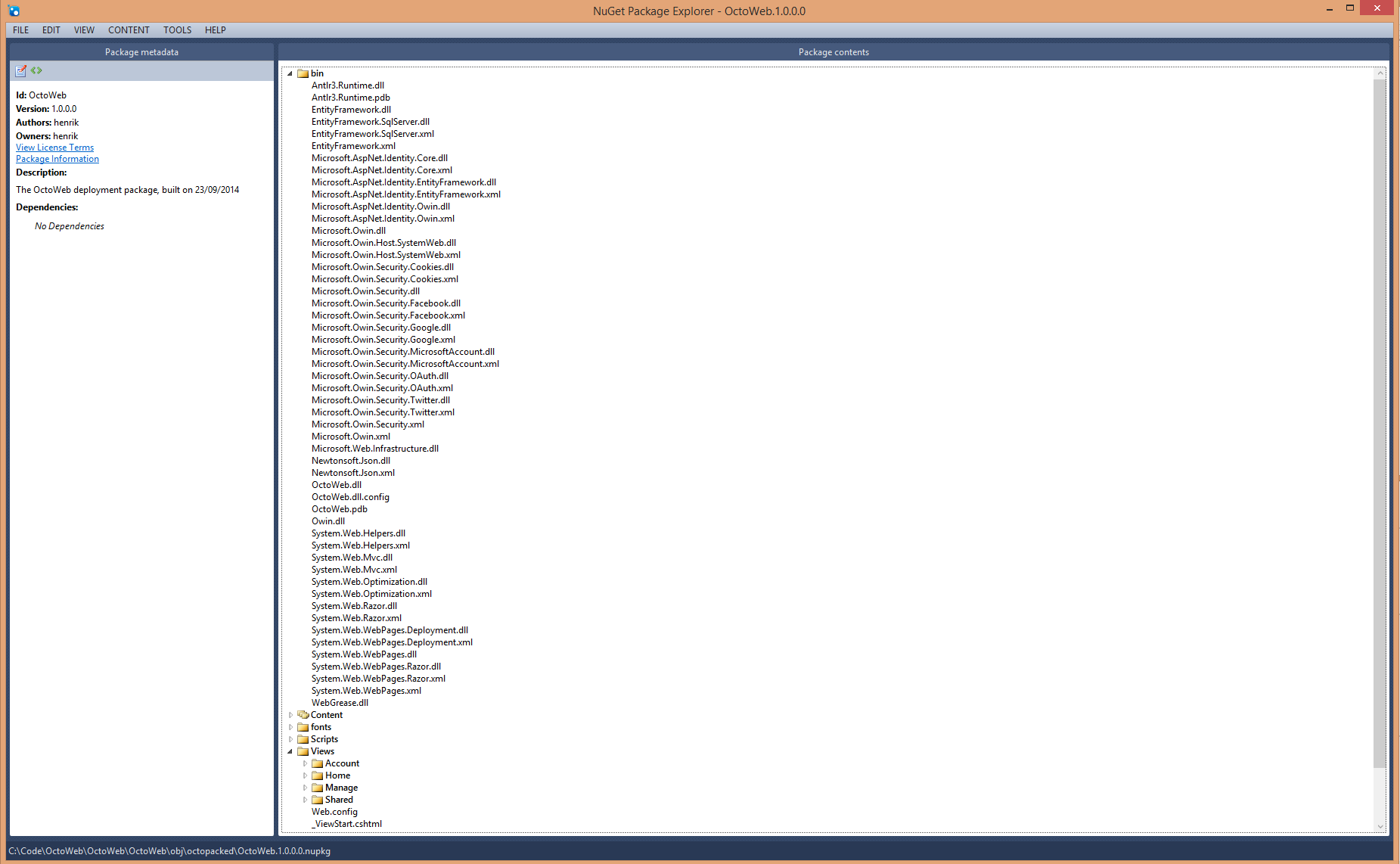Open the Package Information link

[57, 159]
